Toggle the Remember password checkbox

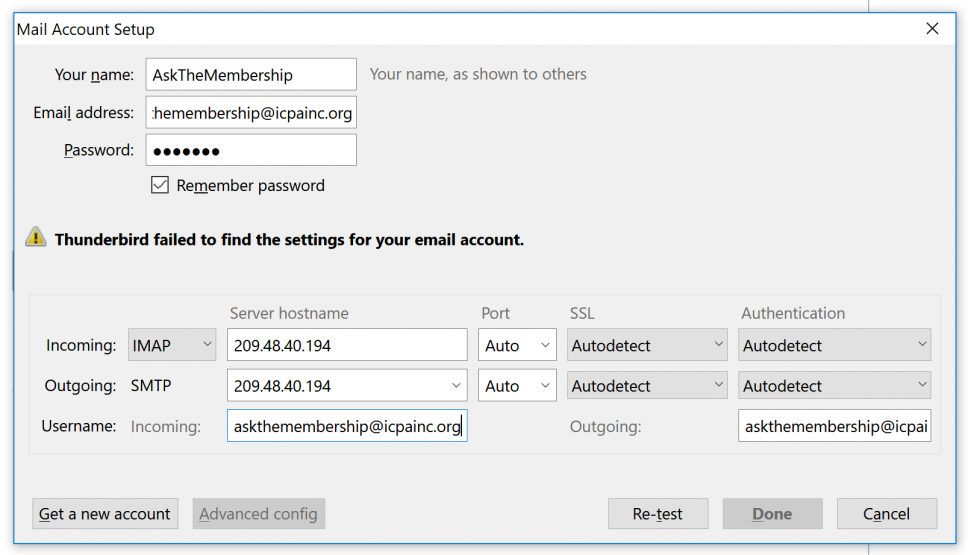pos(160,185)
